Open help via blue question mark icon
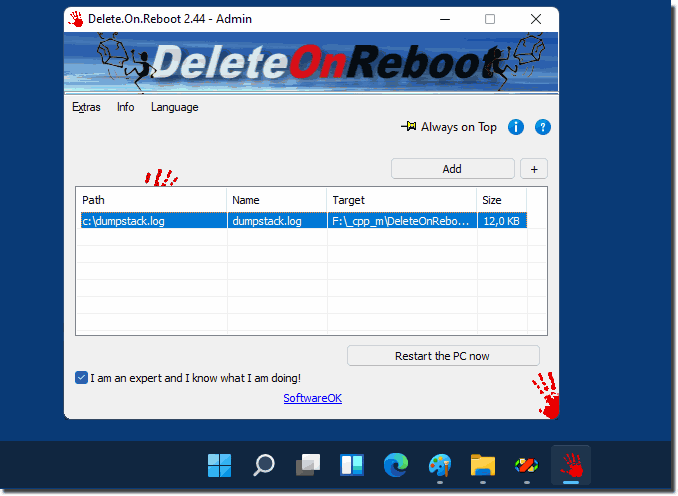 pyautogui.click(x=543, y=127)
